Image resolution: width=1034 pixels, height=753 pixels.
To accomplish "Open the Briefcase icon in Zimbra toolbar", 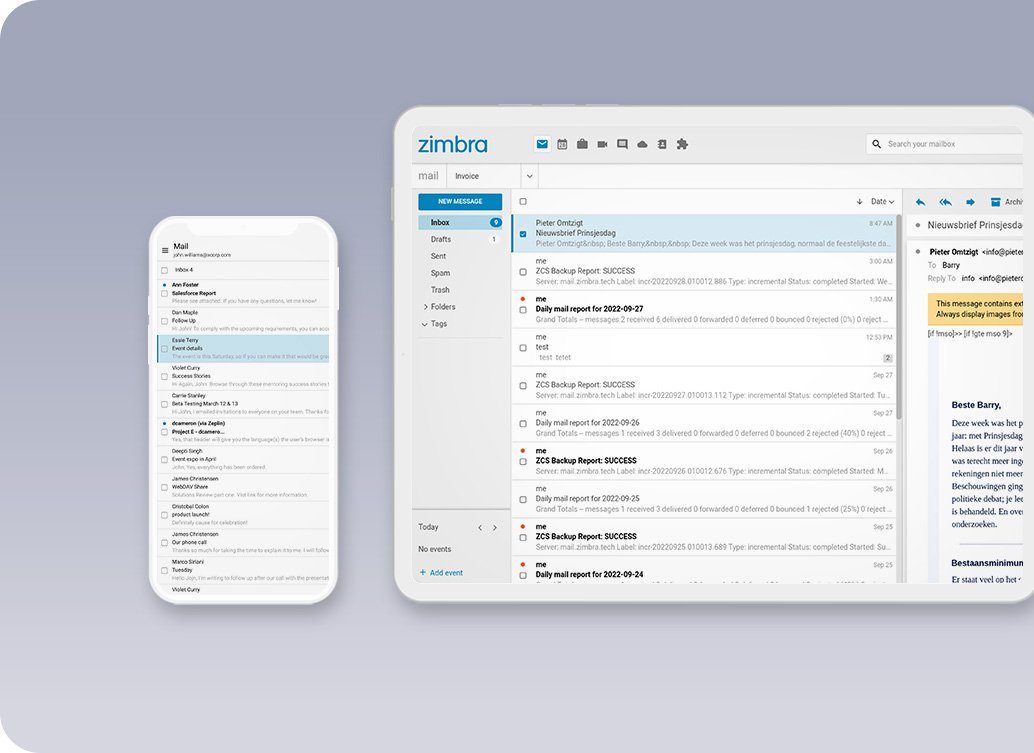I will tap(582, 144).
